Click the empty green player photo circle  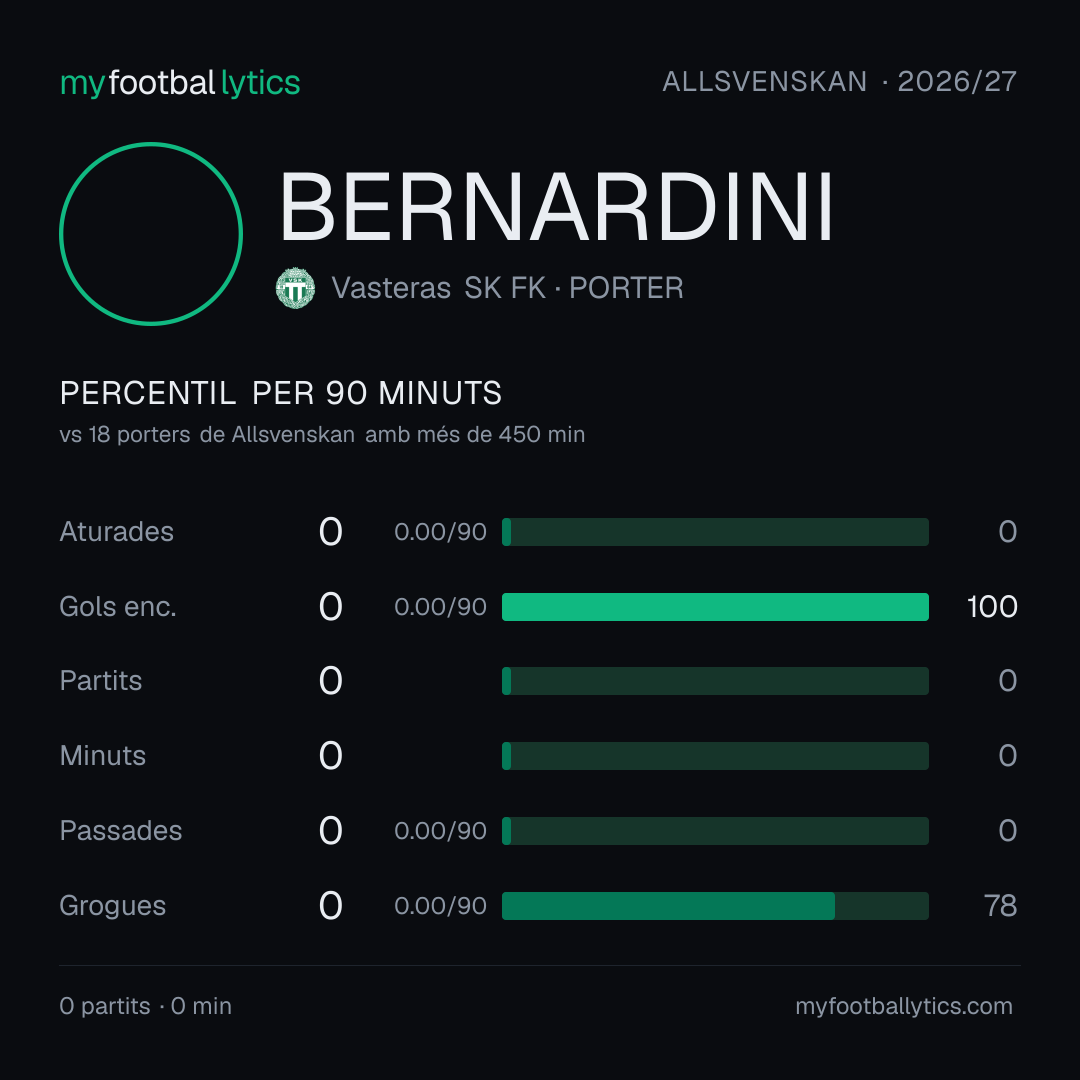pyautogui.click(x=151, y=234)
